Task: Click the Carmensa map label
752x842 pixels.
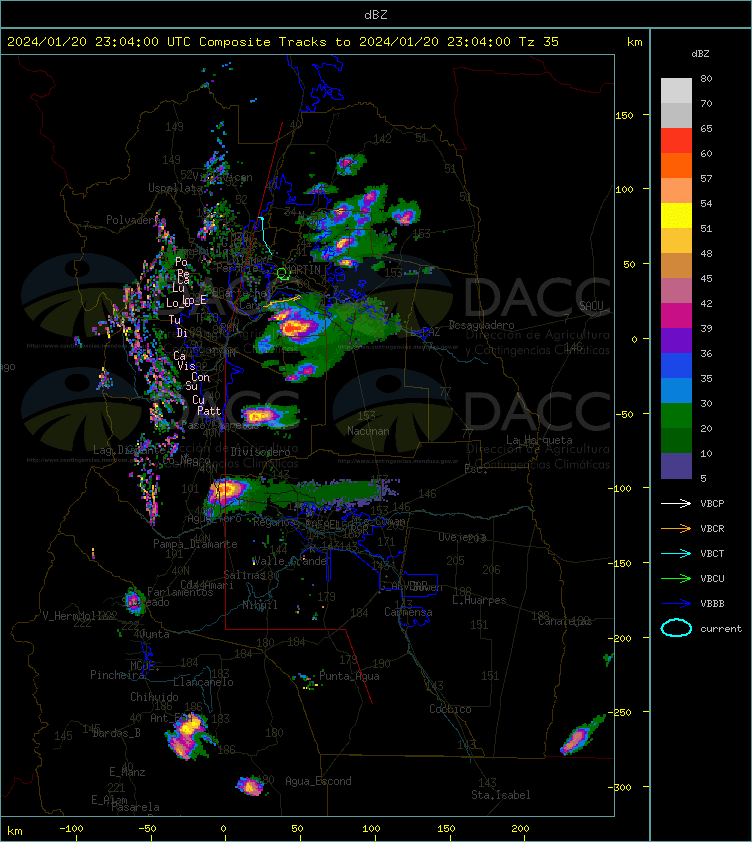Action: coord(408,612)
